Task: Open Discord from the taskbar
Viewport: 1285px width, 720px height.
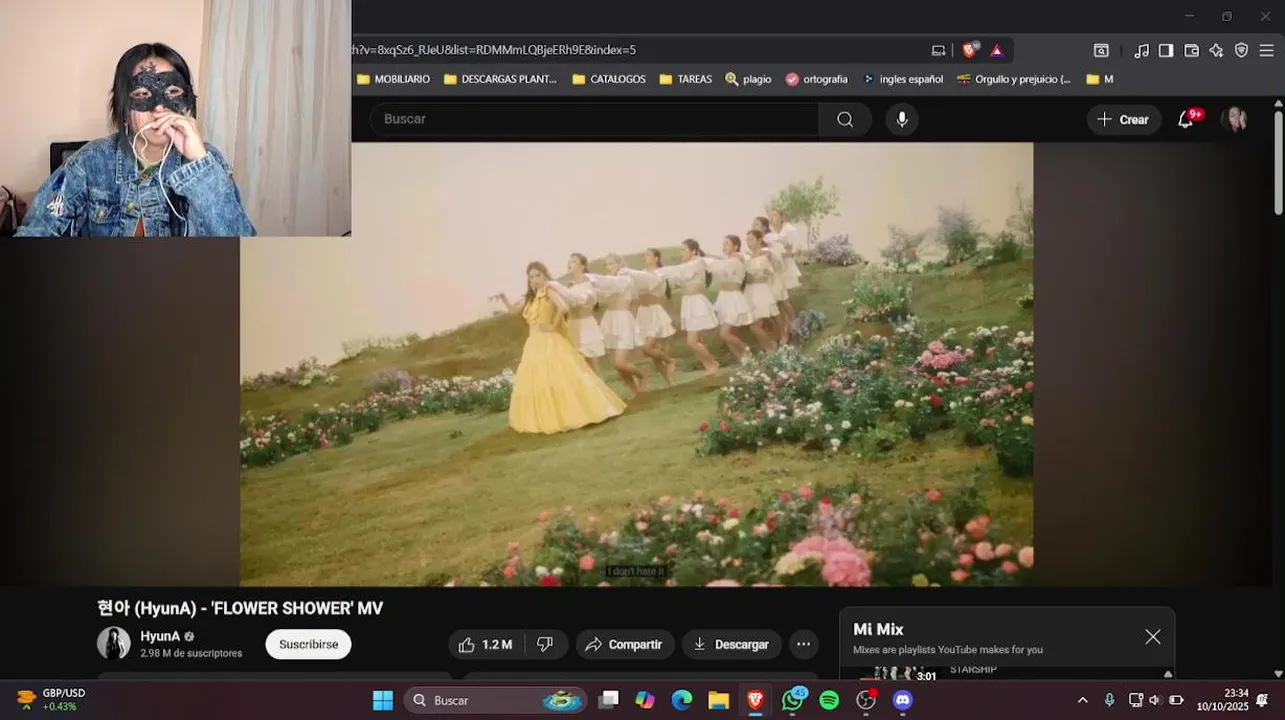Action: coord(903,700)
